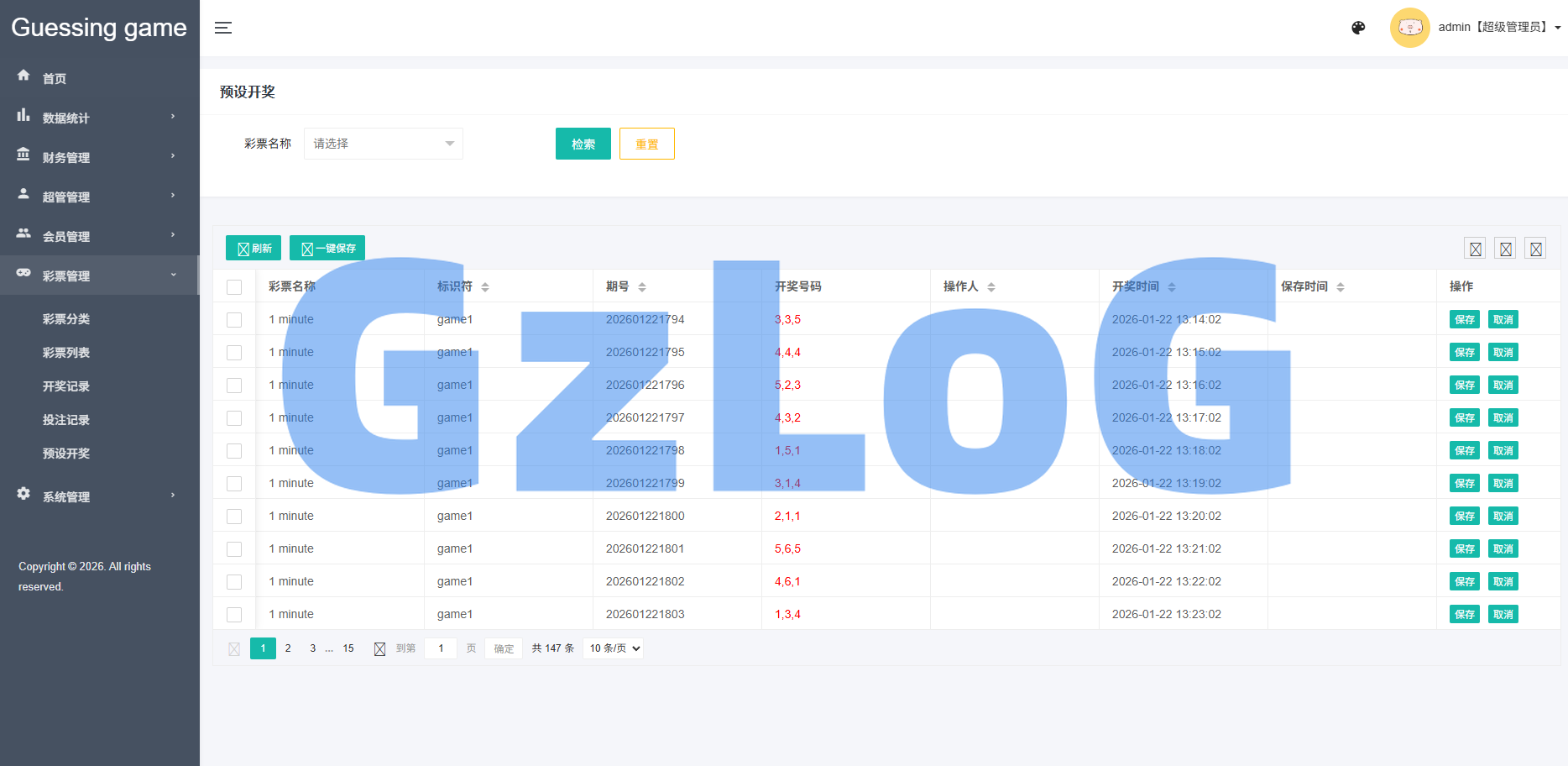Open the 10 条/页 page size dropdown
The image size is (1568, 766).
pos(614,648)
